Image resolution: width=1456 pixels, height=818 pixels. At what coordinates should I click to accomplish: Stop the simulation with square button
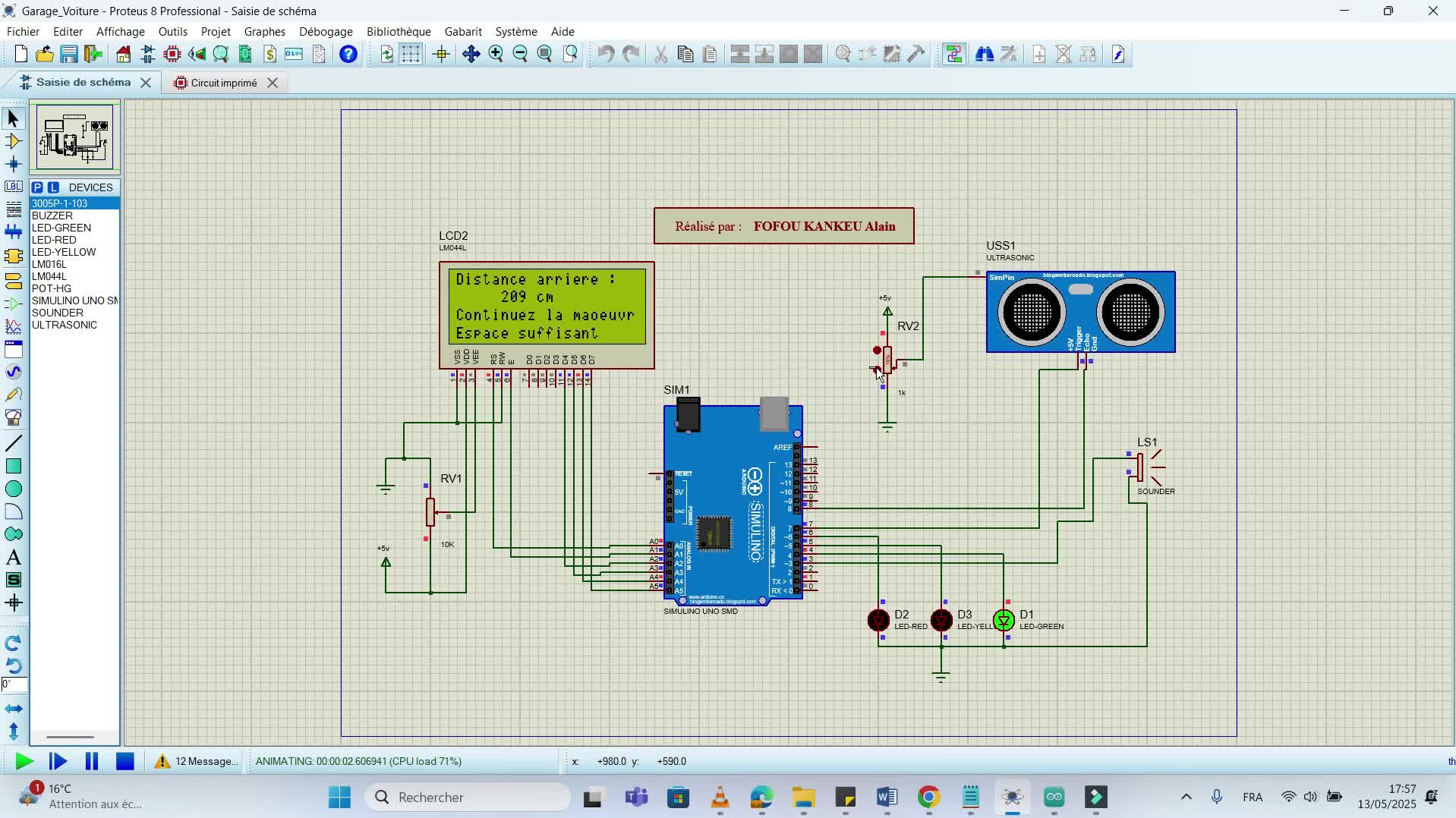[x=125, y=761]
